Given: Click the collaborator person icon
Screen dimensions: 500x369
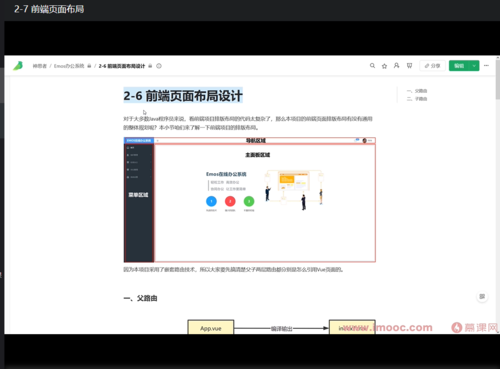Looking at the screenshot, I should [x=396, y=66].
